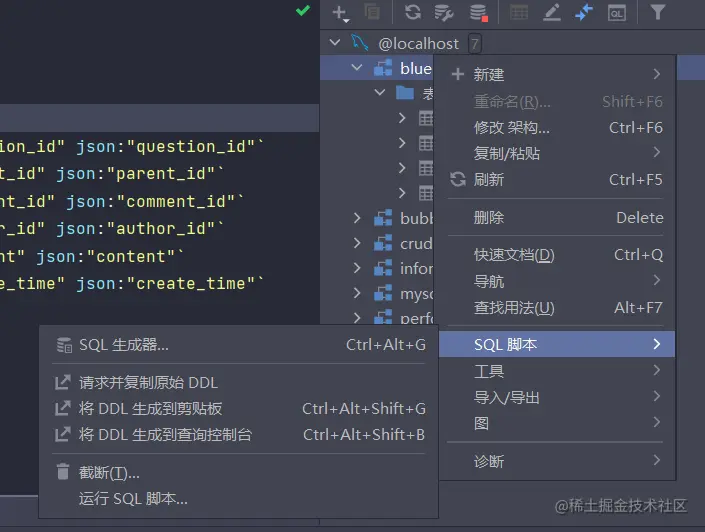Click the Duplicate data source icon
The image size is (705, 532).
pyautogui.click(x=372, y=12)
